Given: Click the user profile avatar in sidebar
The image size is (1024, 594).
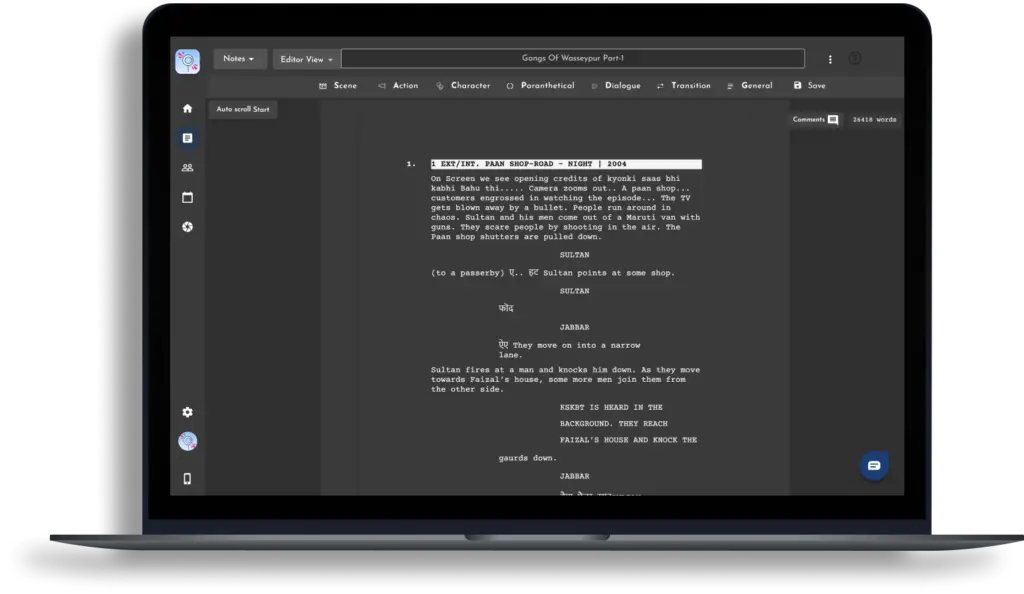Looking at the screenshot, I should point(187,441).
